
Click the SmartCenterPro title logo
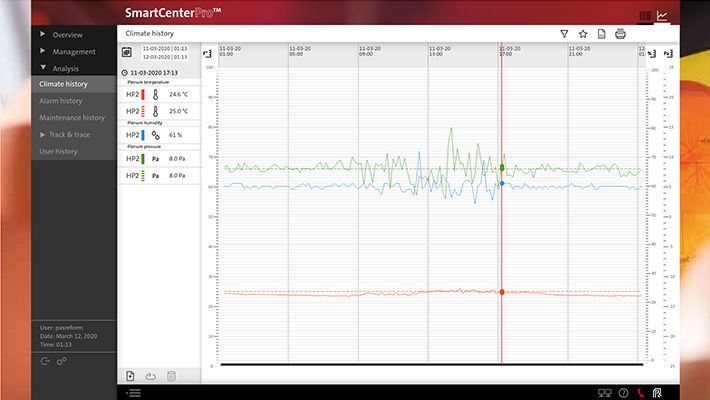tap(173, 13)
